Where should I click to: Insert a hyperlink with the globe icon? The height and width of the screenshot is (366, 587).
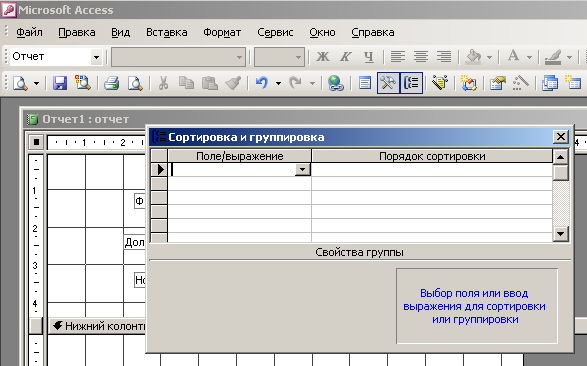click(335, 83)
